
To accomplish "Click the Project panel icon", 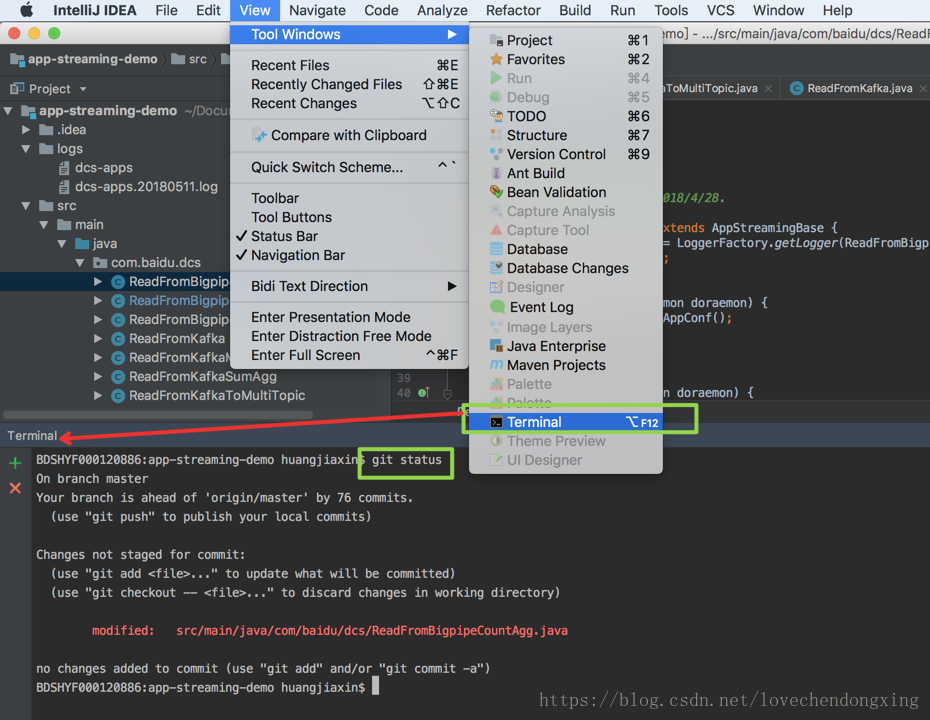I will point(17,88).
